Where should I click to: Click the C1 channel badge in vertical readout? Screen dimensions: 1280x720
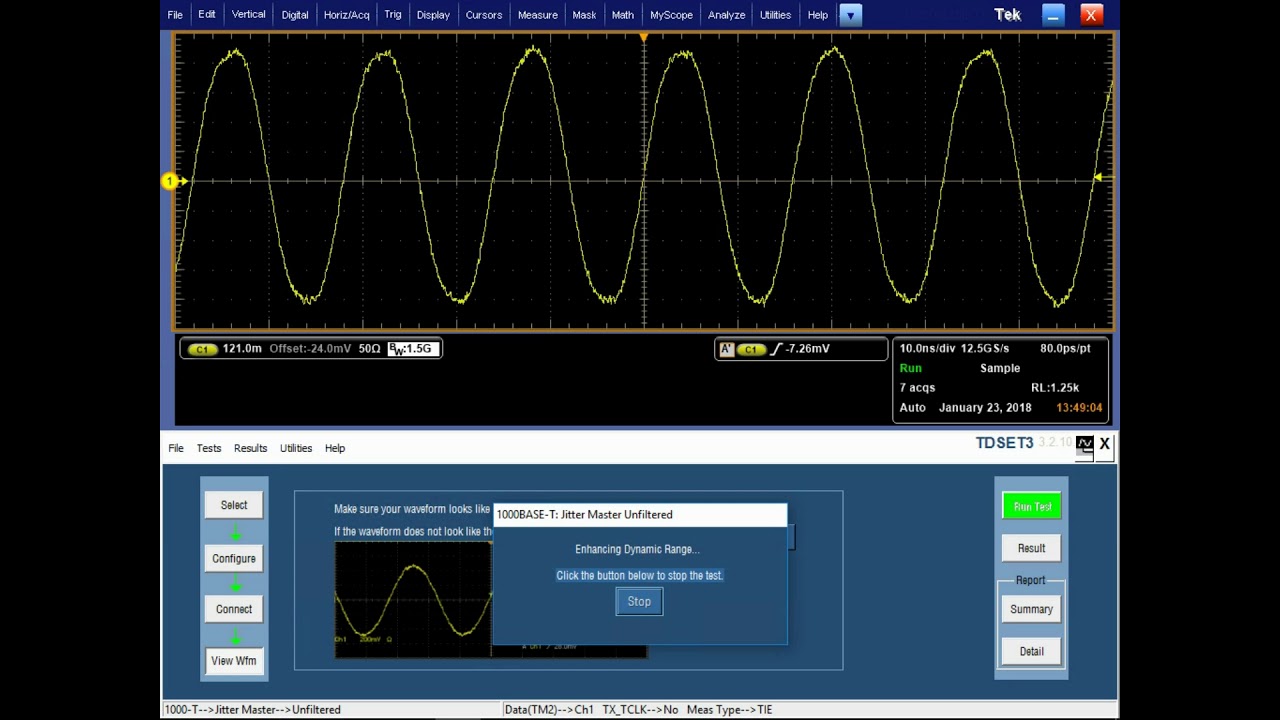203,349
